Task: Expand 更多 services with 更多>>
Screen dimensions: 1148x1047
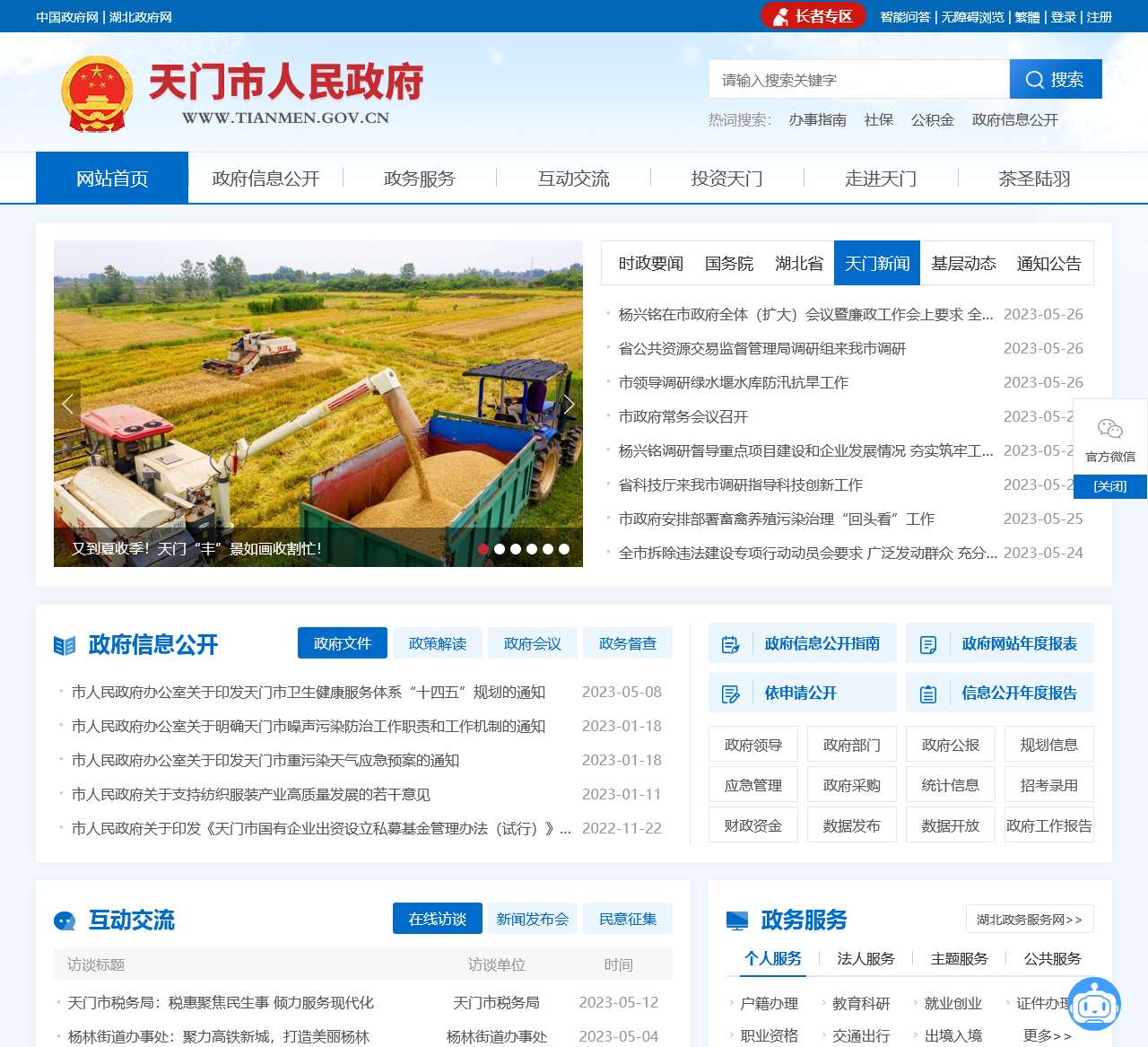Action: [x=1044, y=1034]
